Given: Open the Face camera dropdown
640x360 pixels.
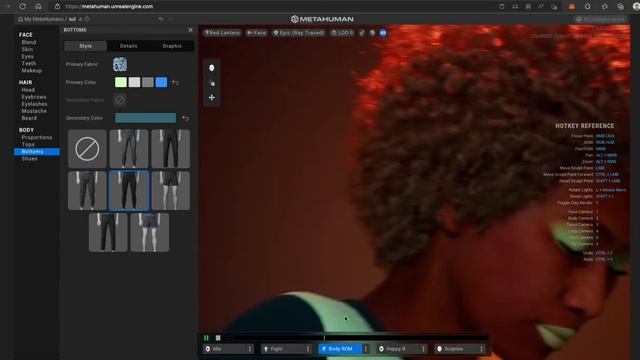Looking at the screenshot, I should [257, 33].
